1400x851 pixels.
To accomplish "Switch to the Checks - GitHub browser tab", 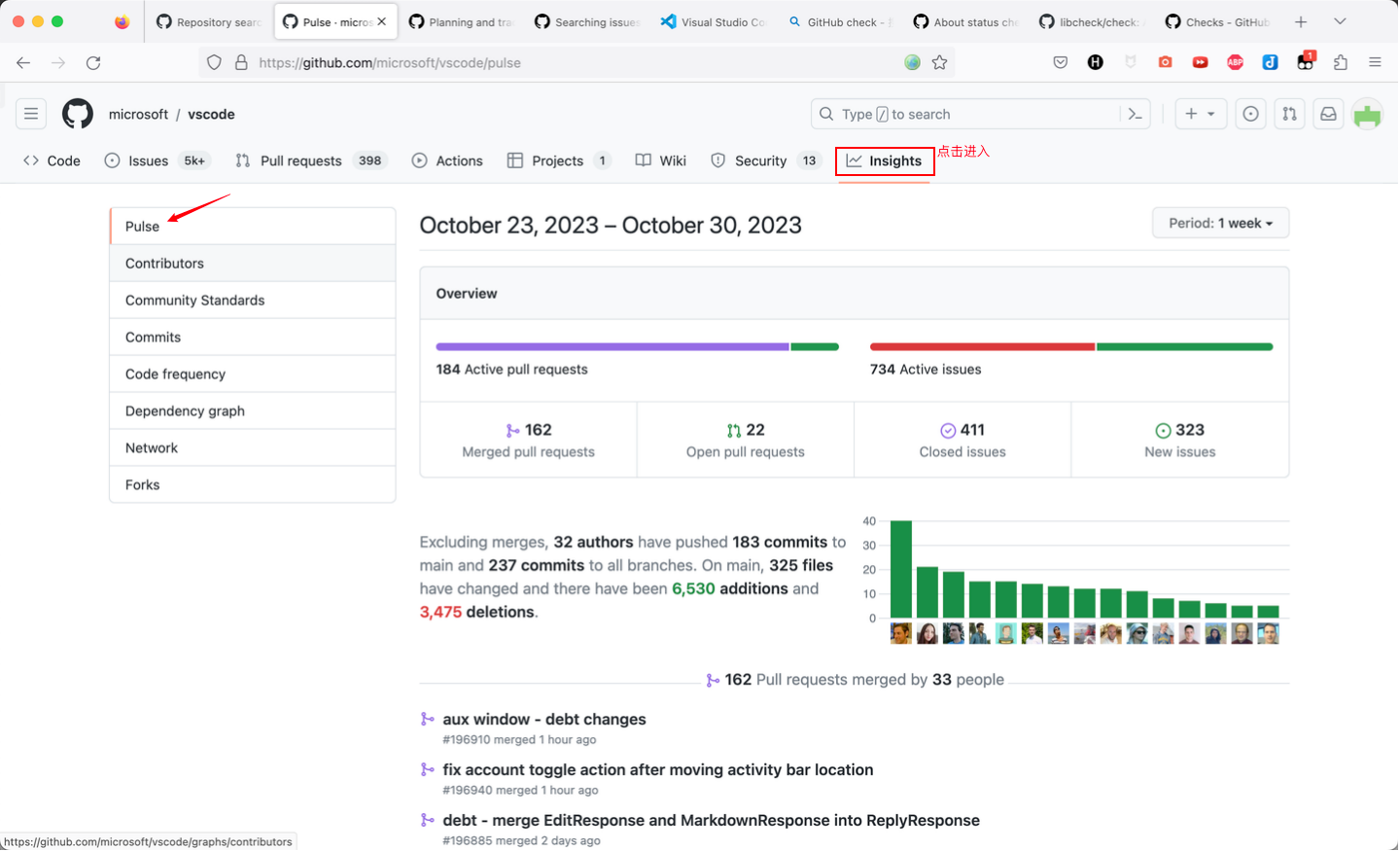I will (x=1217, y=21).
